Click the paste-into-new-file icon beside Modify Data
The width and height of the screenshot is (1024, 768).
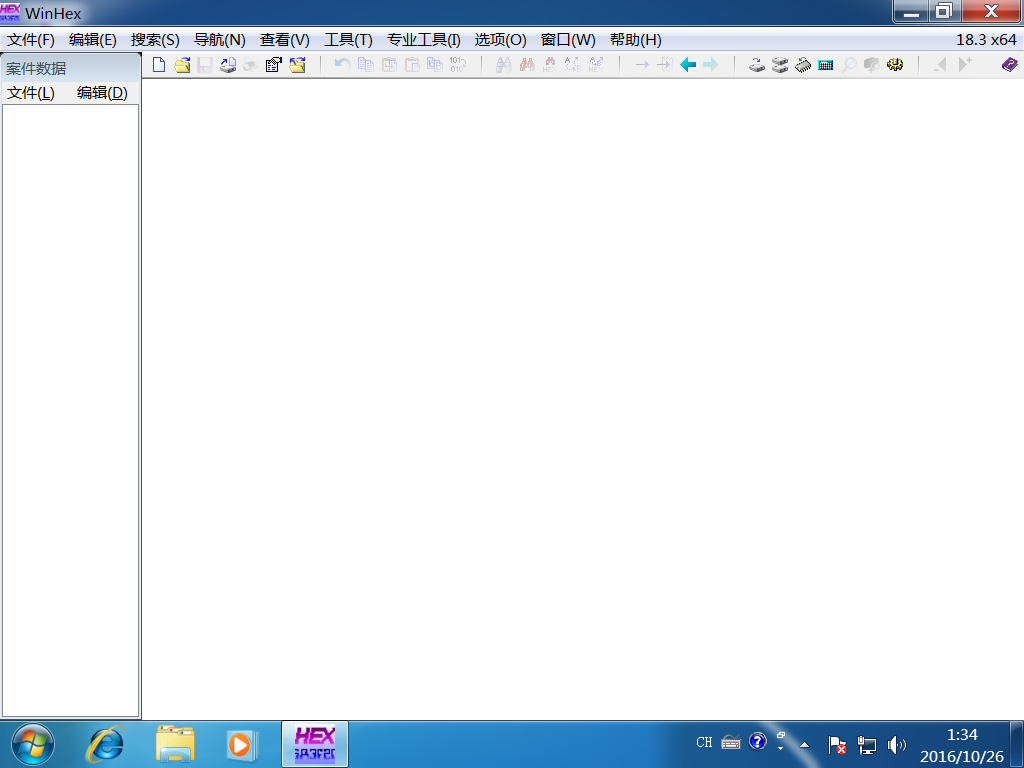point(435,65)
